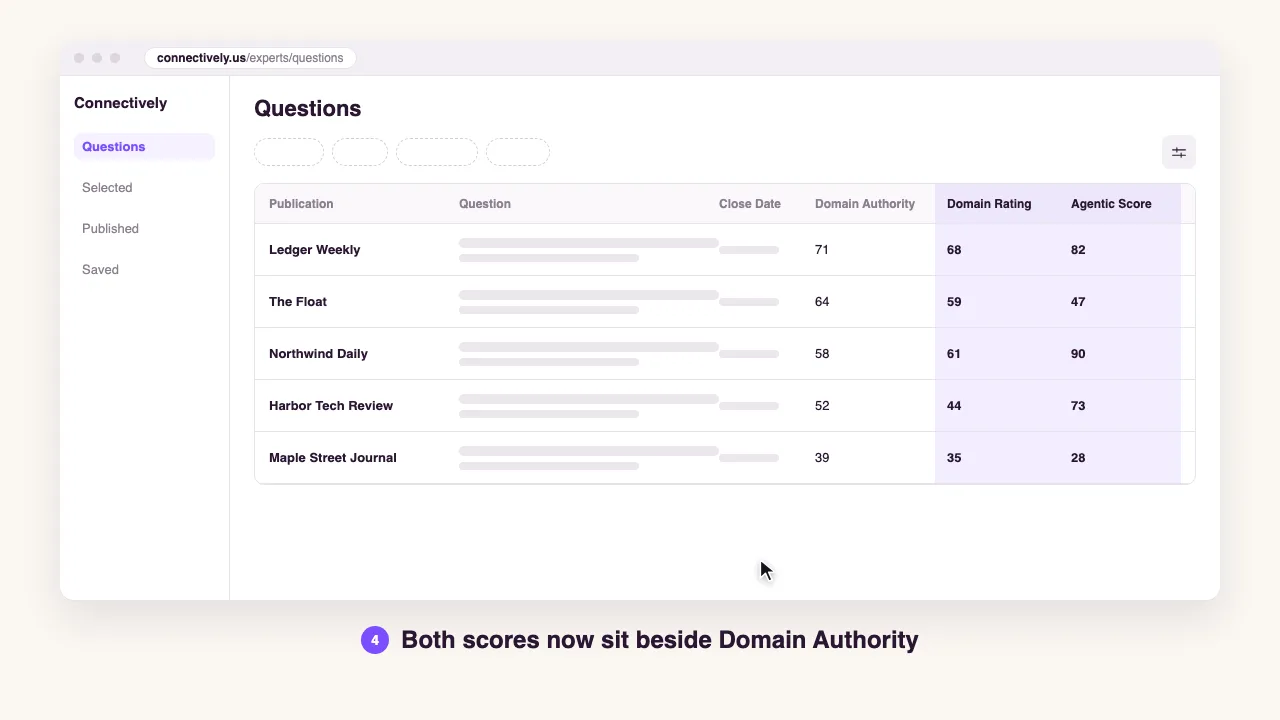This screenshot has height=720, width=1280.
Task: Go to Selected in the sidebar
Action: pos(107,188)
